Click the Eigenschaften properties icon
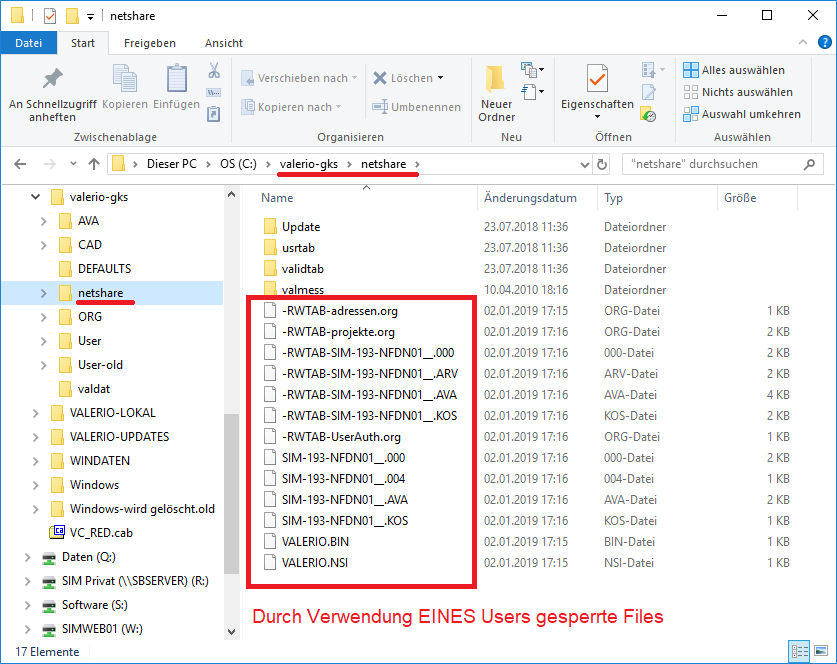 point(597,78)
